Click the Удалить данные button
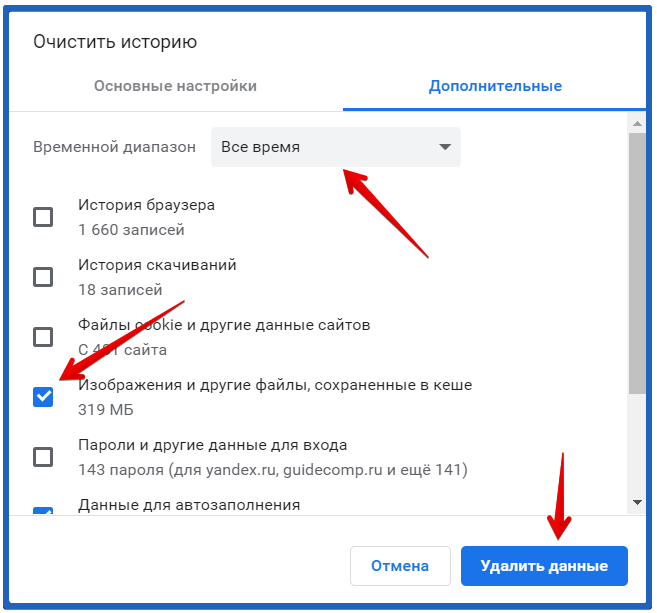 point(544,566)
